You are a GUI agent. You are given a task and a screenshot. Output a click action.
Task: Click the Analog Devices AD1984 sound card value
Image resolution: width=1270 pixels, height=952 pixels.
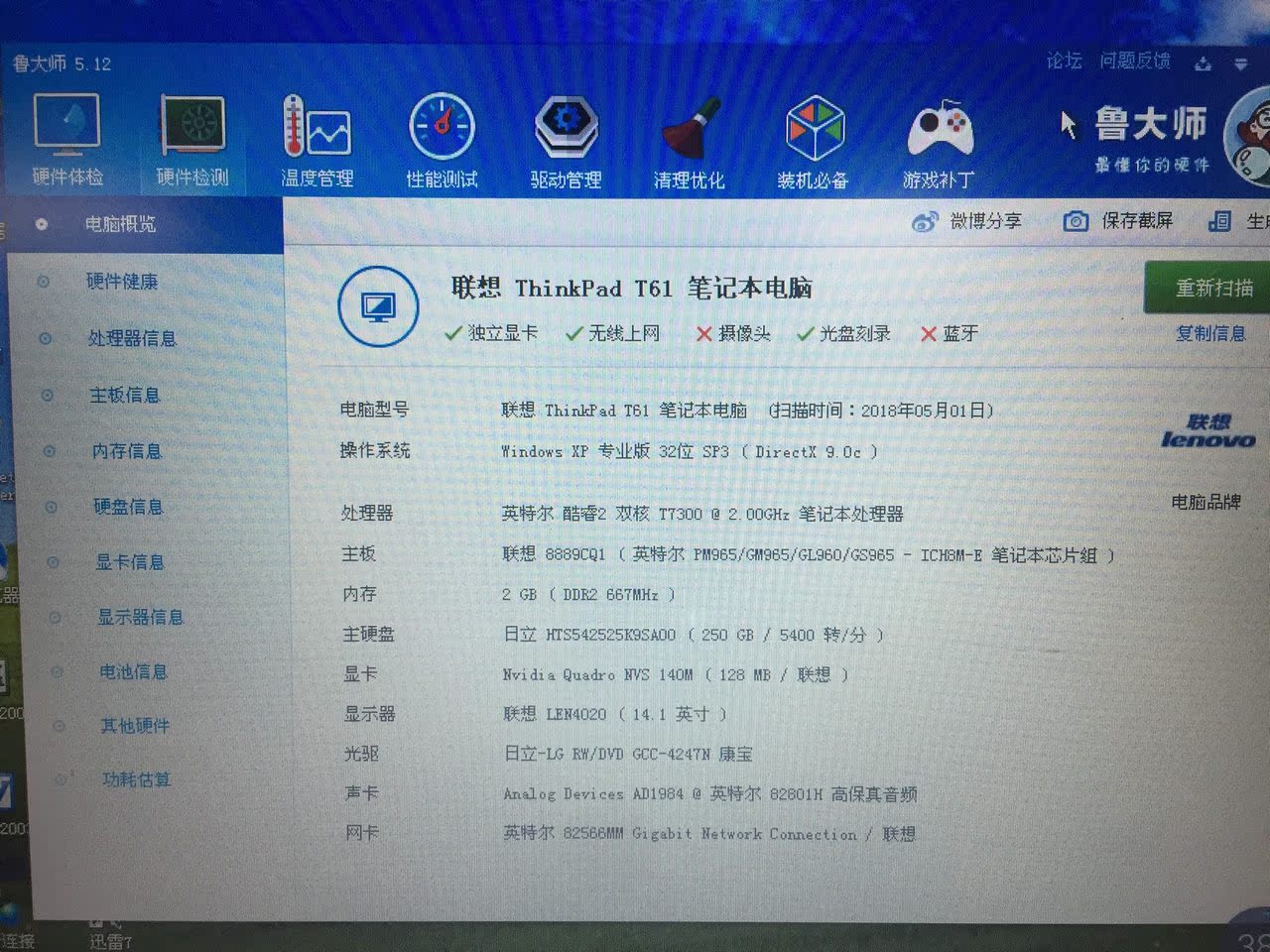click(710, 794)
